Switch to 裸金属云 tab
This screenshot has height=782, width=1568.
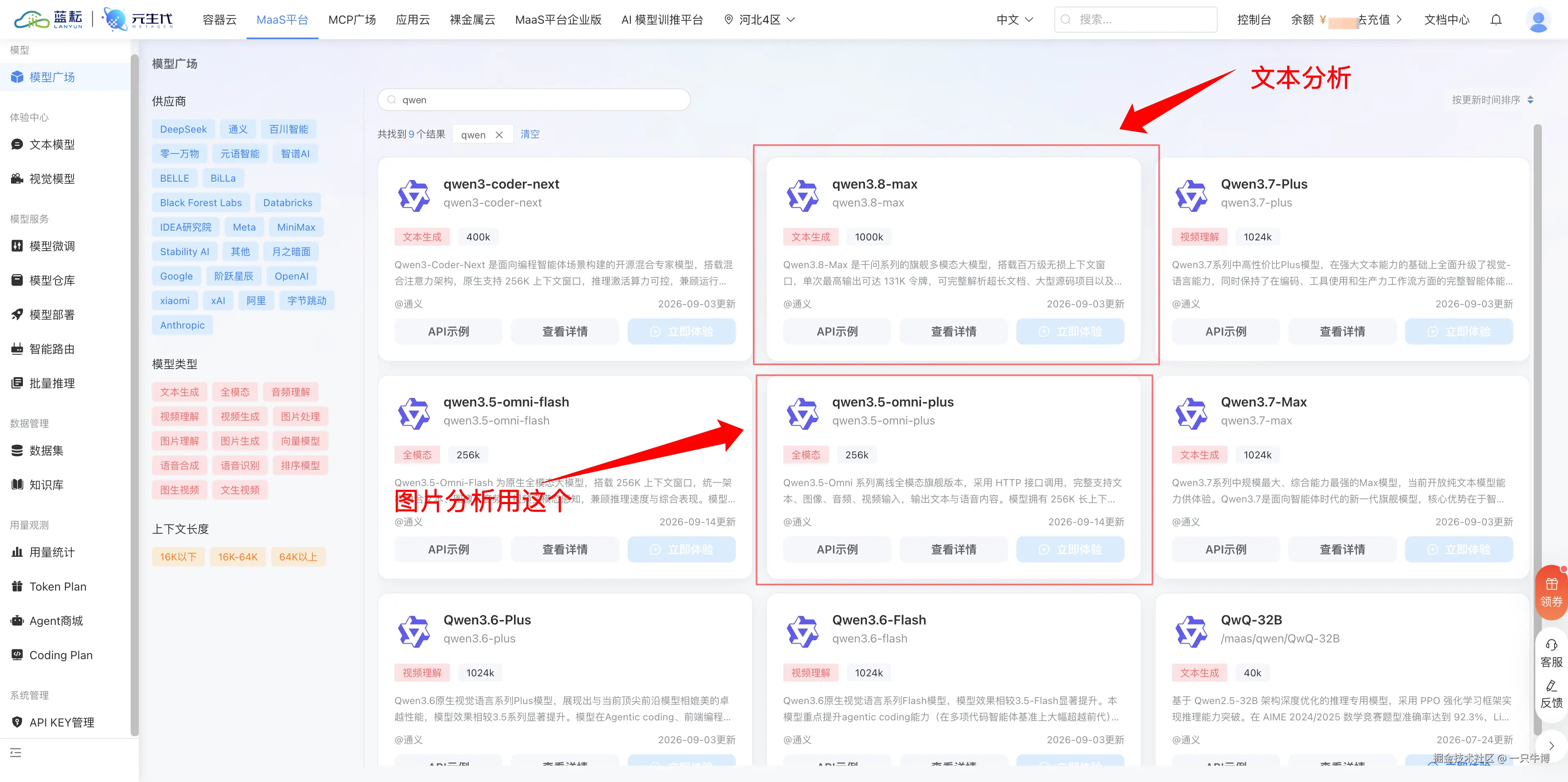point(472,20)
